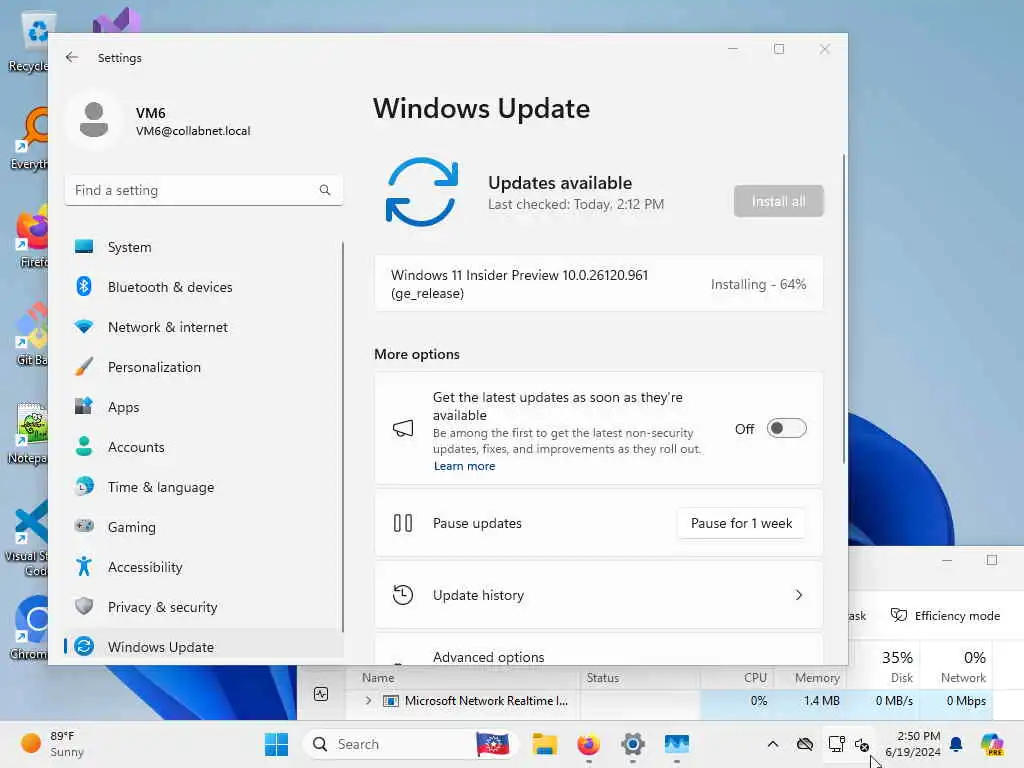Click the paintbrush Personalization icon
Image resolution: width=1024 pixels, height=768 pixels.
coord(84,366)
